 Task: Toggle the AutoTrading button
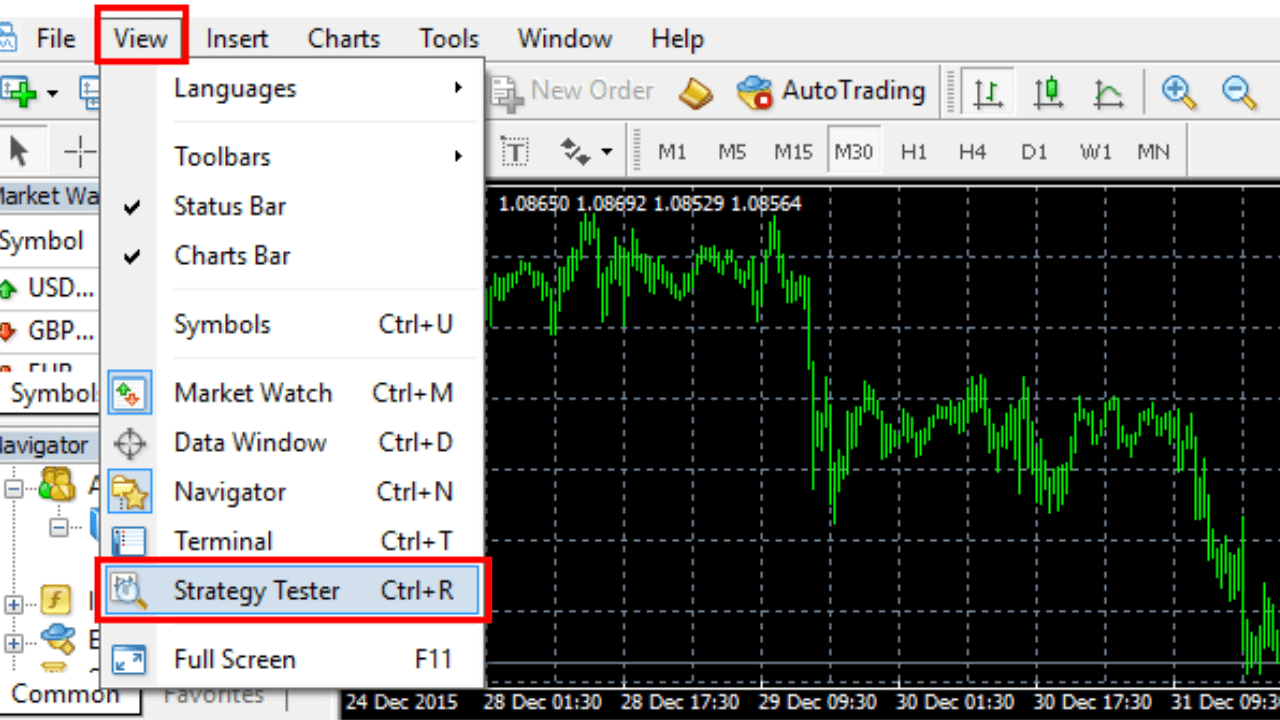coord(831,91)
